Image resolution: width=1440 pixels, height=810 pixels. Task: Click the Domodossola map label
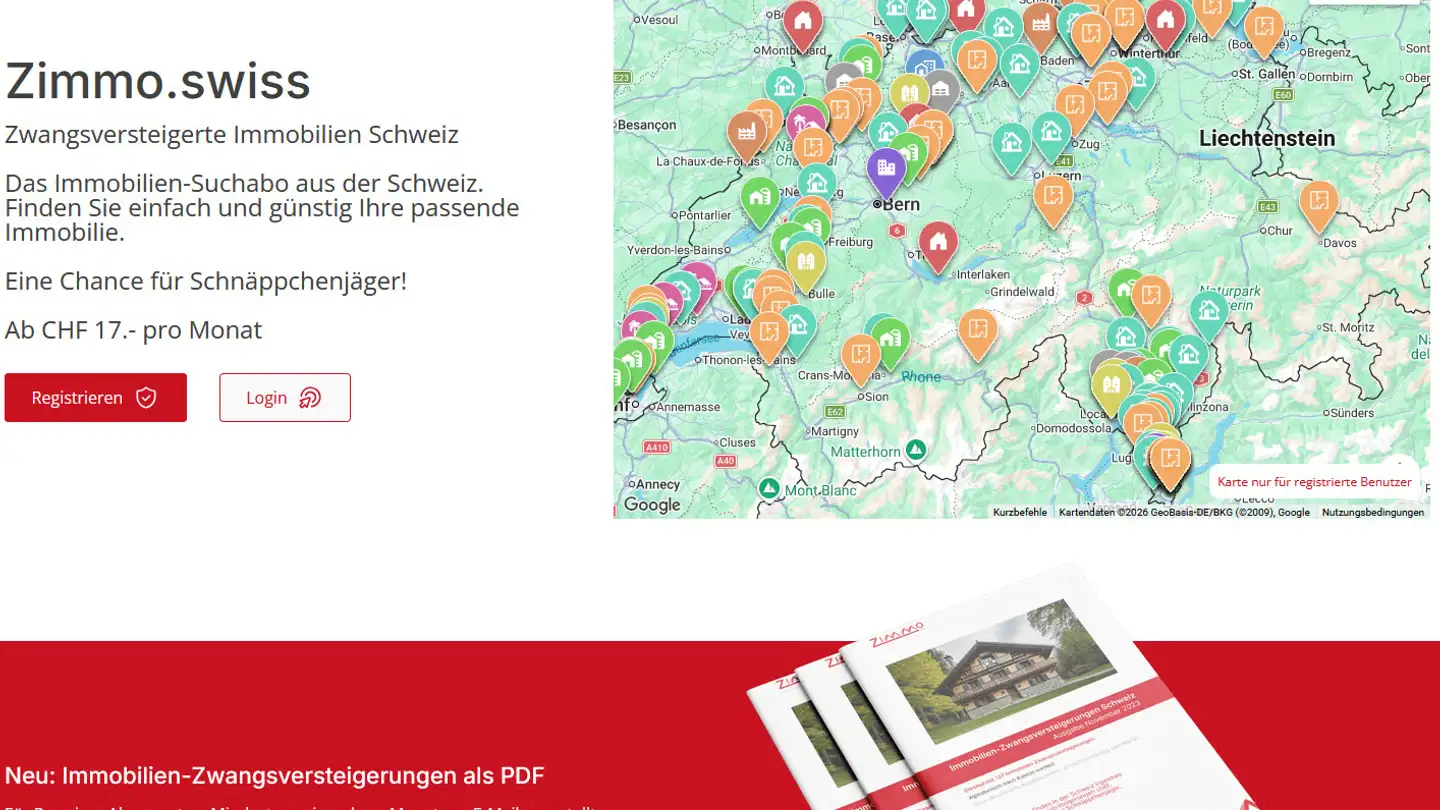[x=1072, y=428]
